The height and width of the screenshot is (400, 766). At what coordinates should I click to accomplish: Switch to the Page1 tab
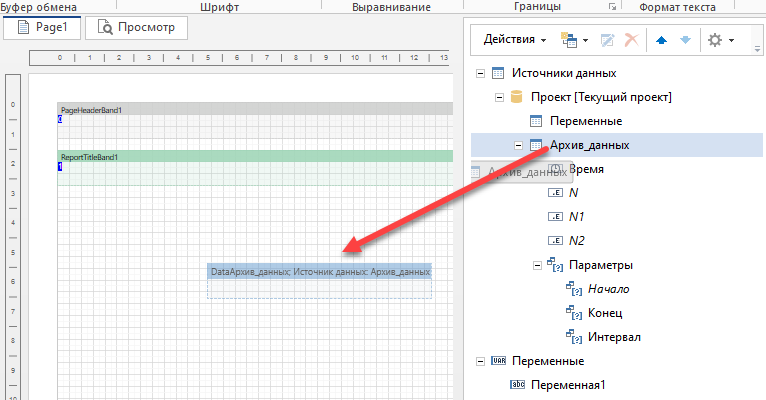pos(43,27)
